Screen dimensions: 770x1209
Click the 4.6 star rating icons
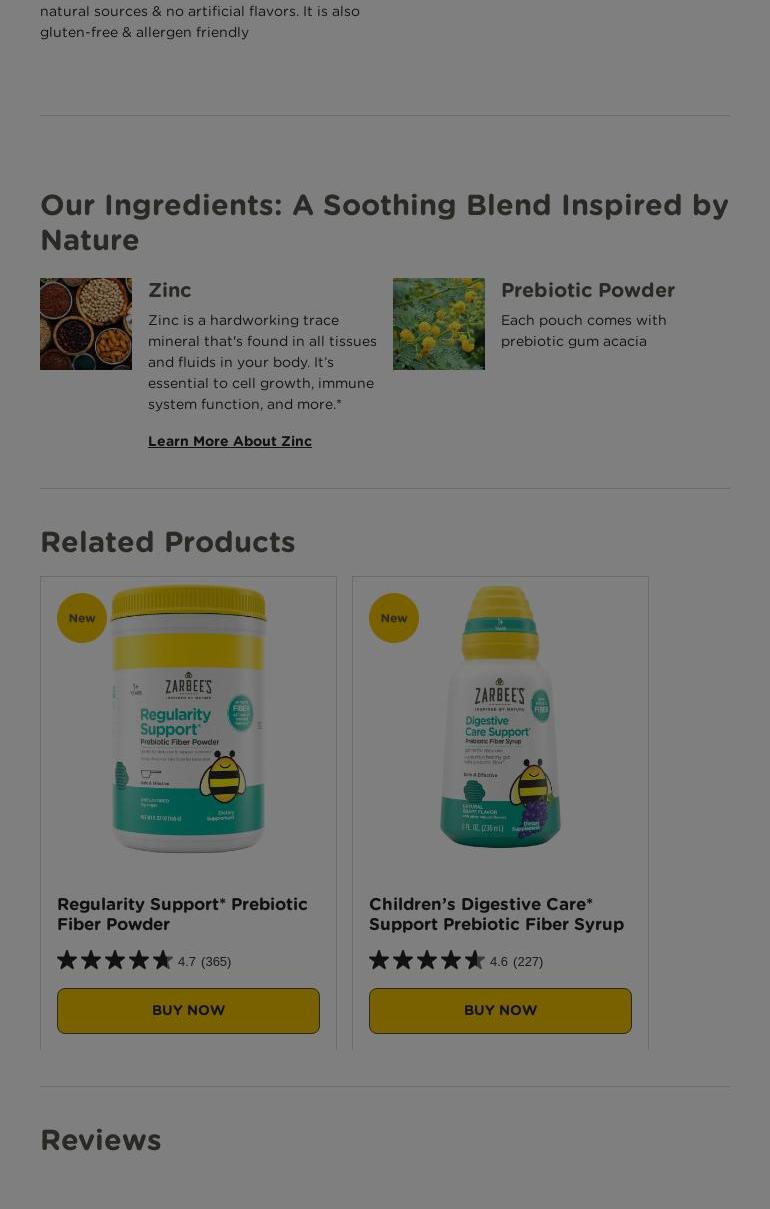[427, 961]
